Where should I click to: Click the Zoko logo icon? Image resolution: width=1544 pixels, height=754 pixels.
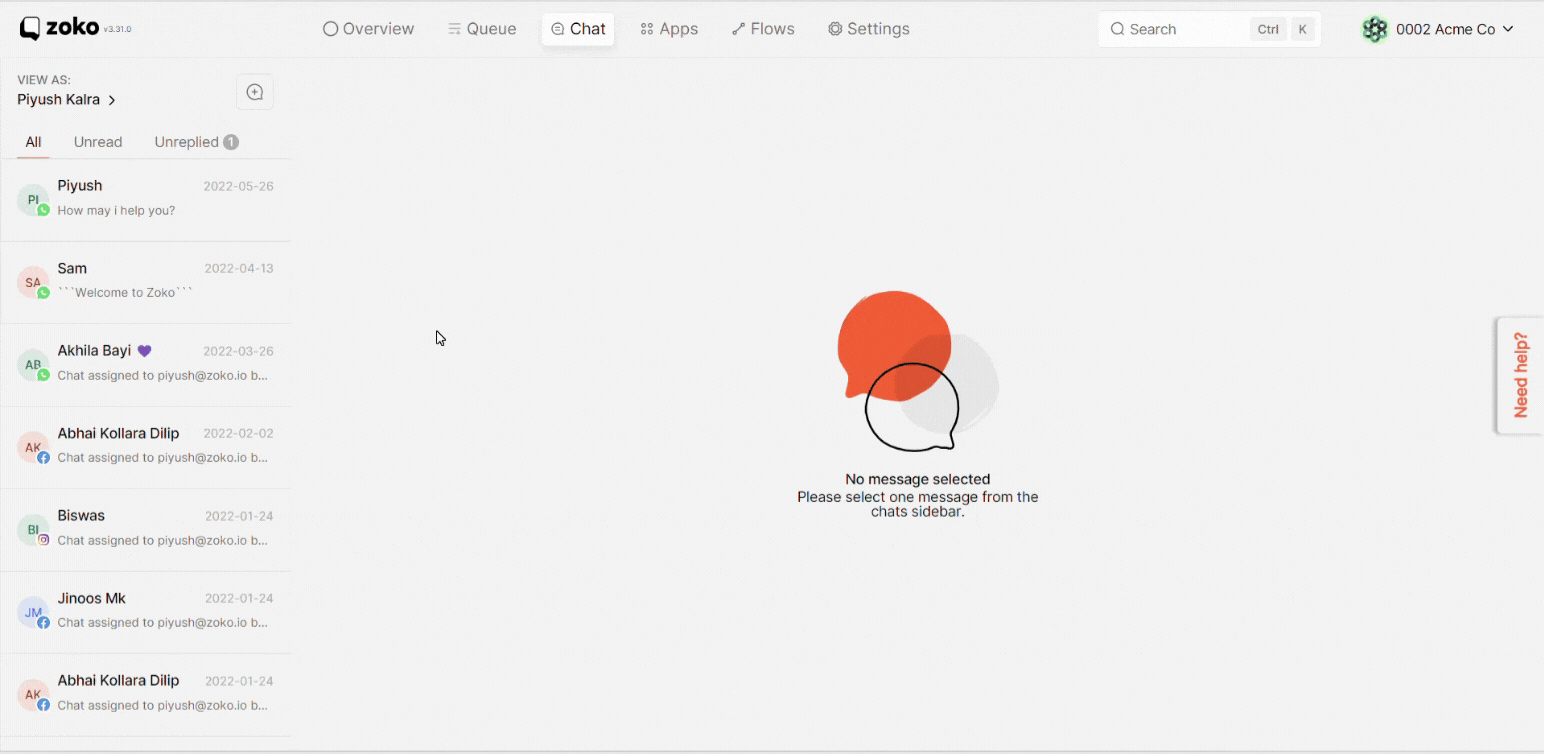[31, 29]
